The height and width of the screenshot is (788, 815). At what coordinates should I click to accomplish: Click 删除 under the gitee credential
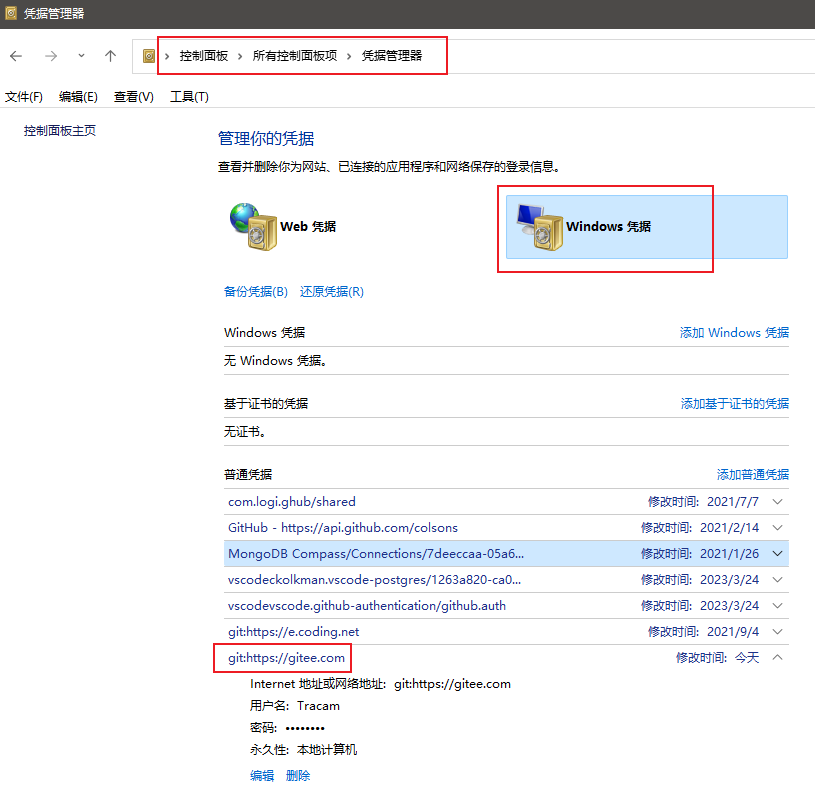click(x=297, y=775)
